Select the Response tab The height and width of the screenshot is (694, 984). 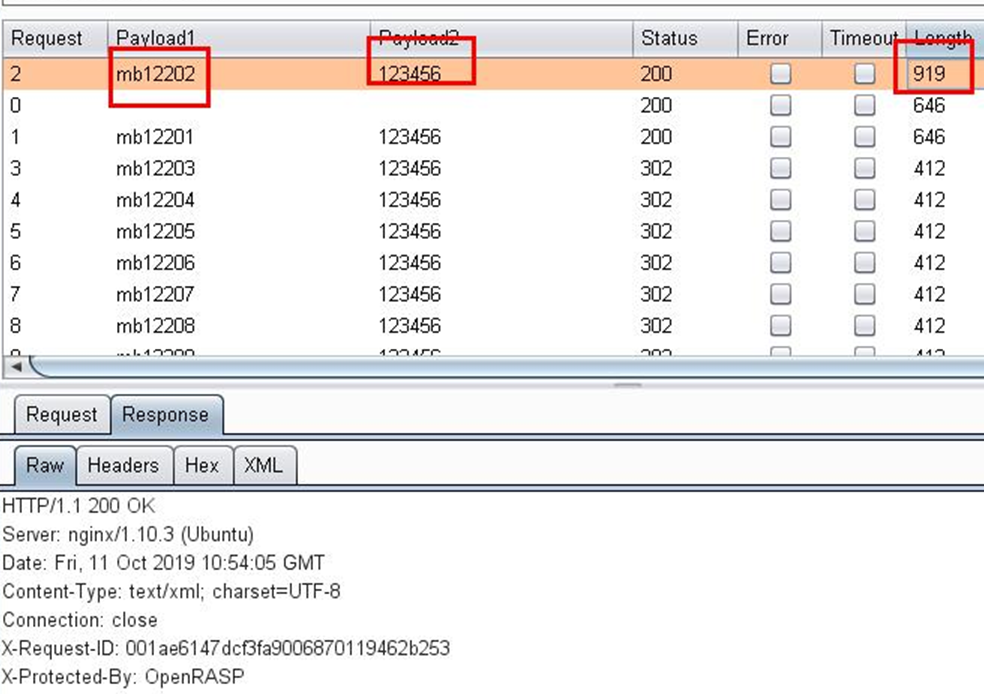166,415
